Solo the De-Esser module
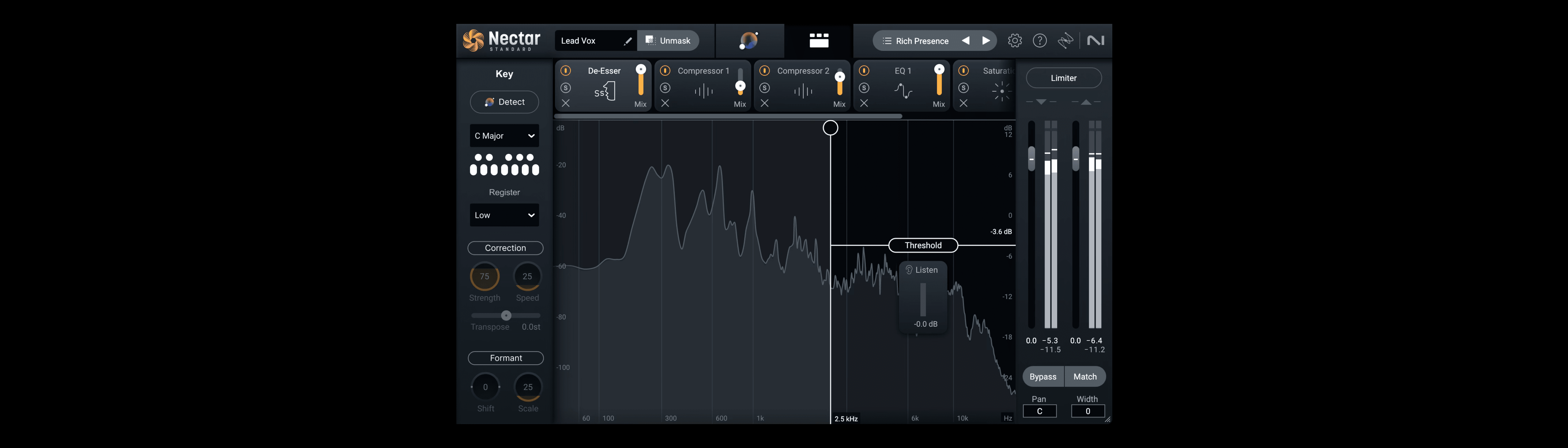Viewport: 1568px width, 448px height. point(565,88)
